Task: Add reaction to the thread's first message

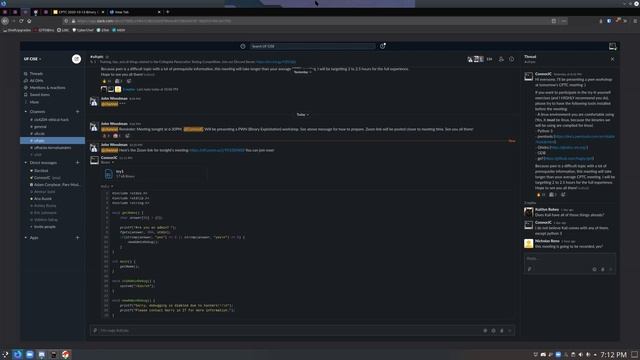Action: coord(563,195)
